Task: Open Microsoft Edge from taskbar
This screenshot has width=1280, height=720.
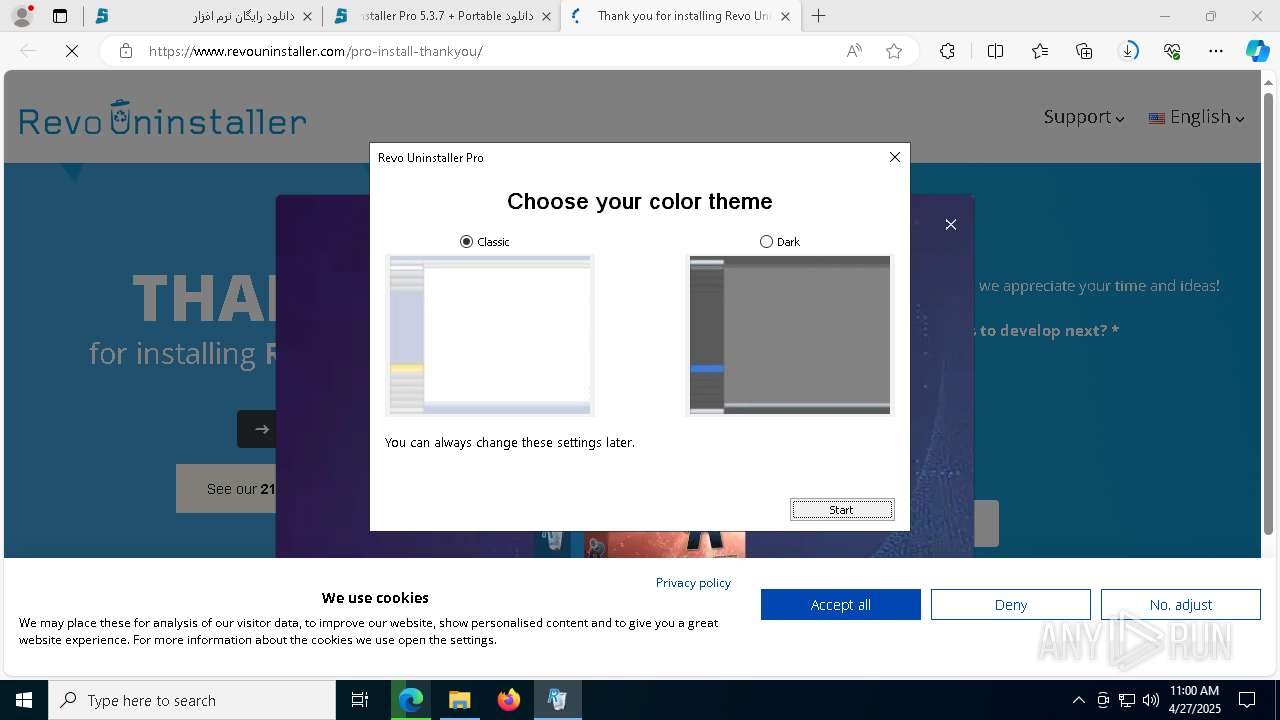Action: (x=411, y=700)
